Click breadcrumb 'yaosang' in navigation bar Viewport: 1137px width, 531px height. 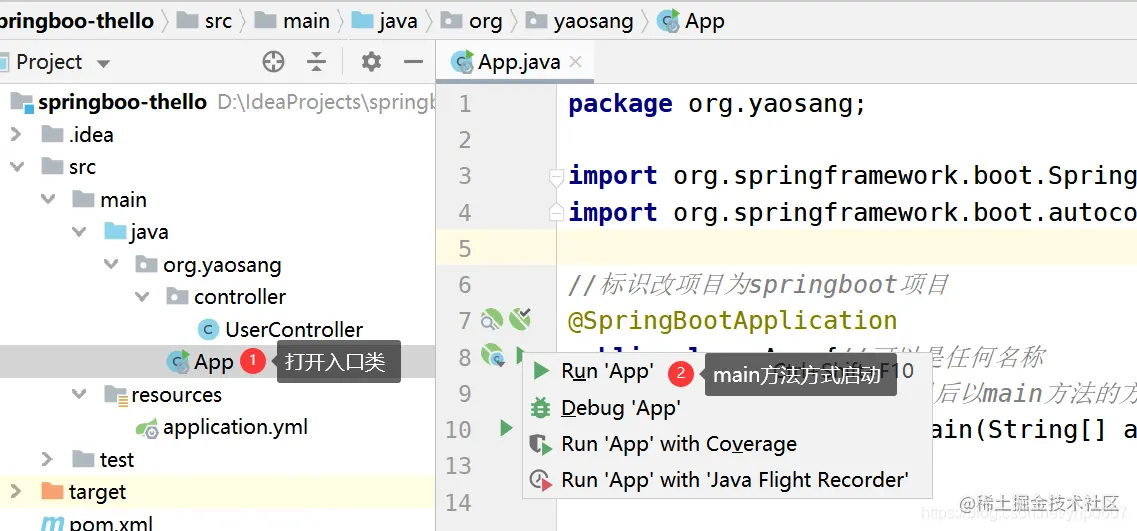coord(593,21)
